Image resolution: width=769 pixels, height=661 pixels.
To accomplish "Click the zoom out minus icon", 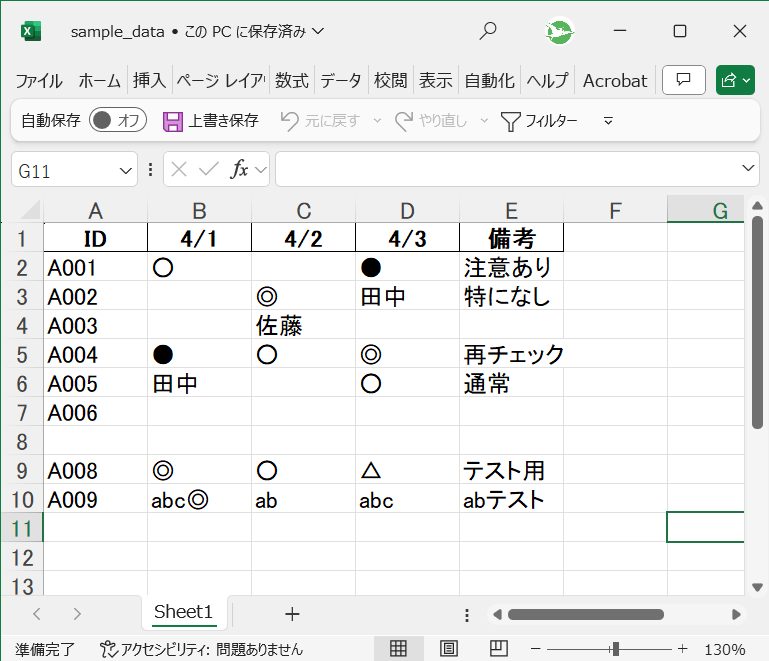I will (x=536, y=649).
